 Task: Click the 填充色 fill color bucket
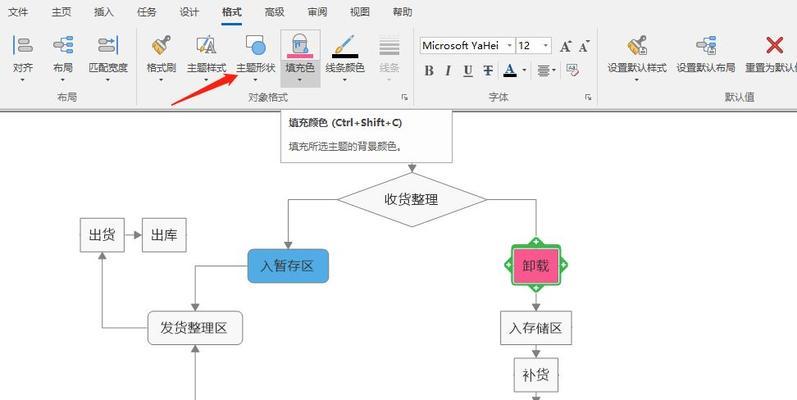pos(300,44)
